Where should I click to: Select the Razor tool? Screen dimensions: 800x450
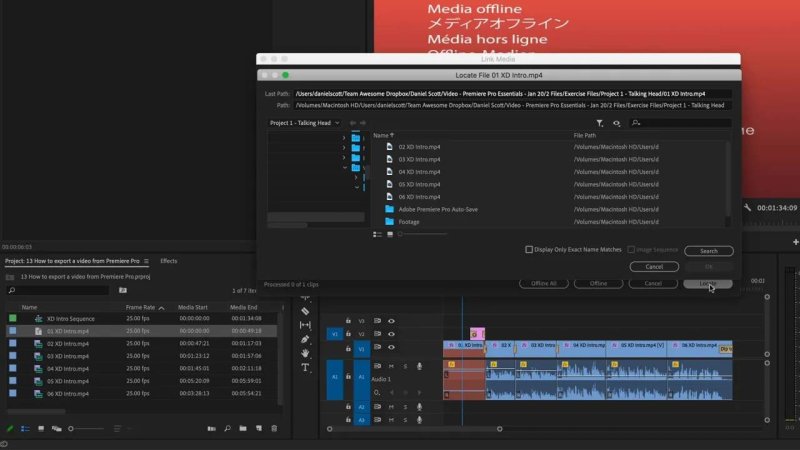tap(305, 311)
